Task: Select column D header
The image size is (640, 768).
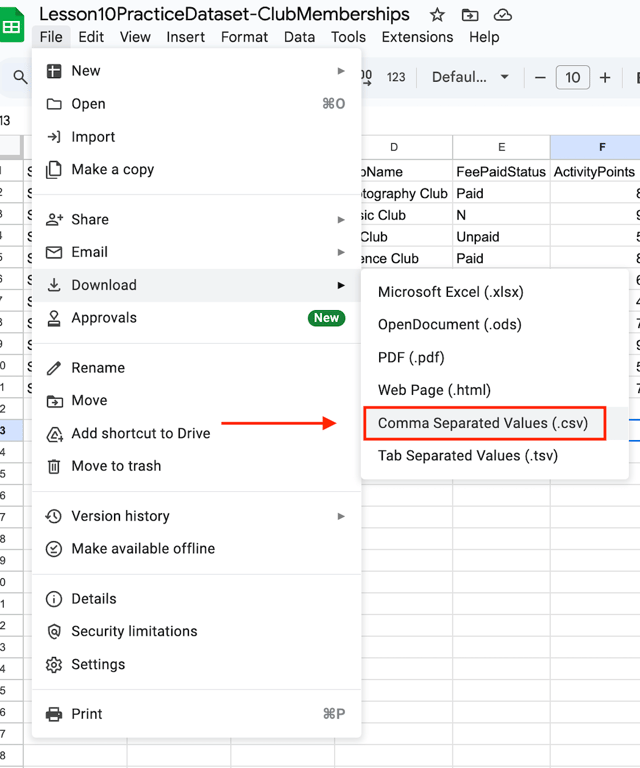Action: click(x=406, y=147)
